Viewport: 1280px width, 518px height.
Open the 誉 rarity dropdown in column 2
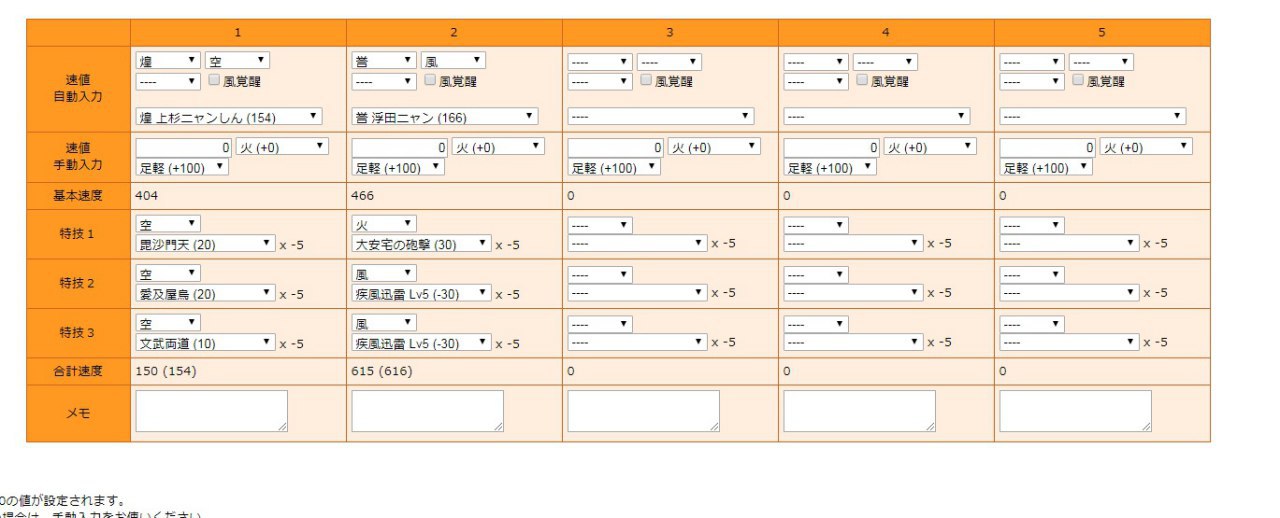[384, 61]
